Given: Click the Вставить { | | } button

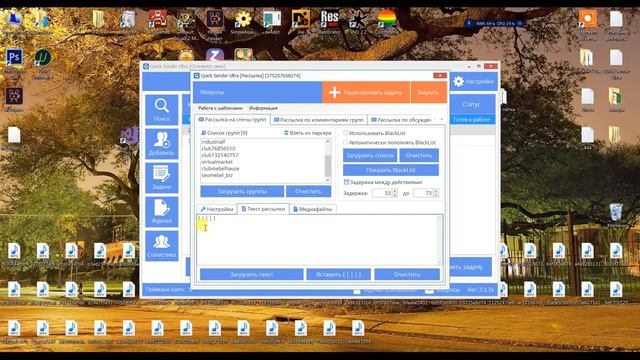Looking at the screenshot, I should pos(338,274).
